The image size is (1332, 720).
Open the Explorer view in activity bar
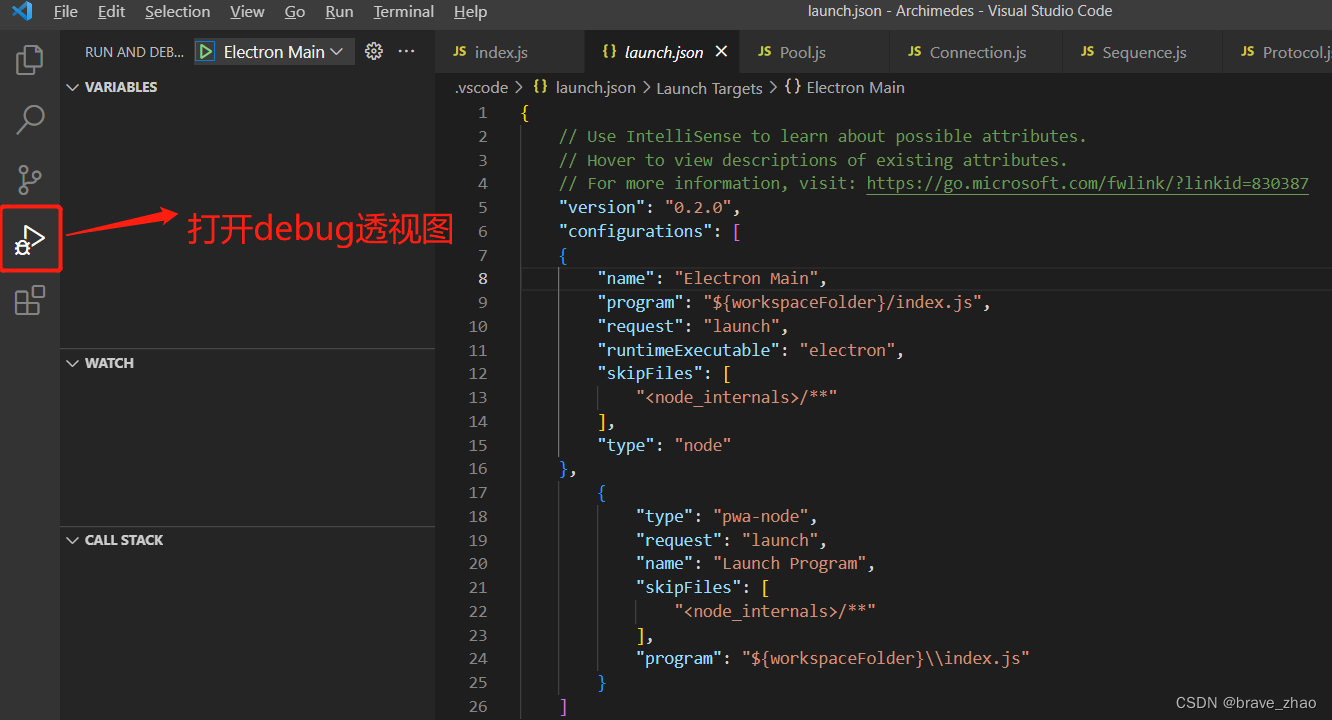(x=30, y=59)
